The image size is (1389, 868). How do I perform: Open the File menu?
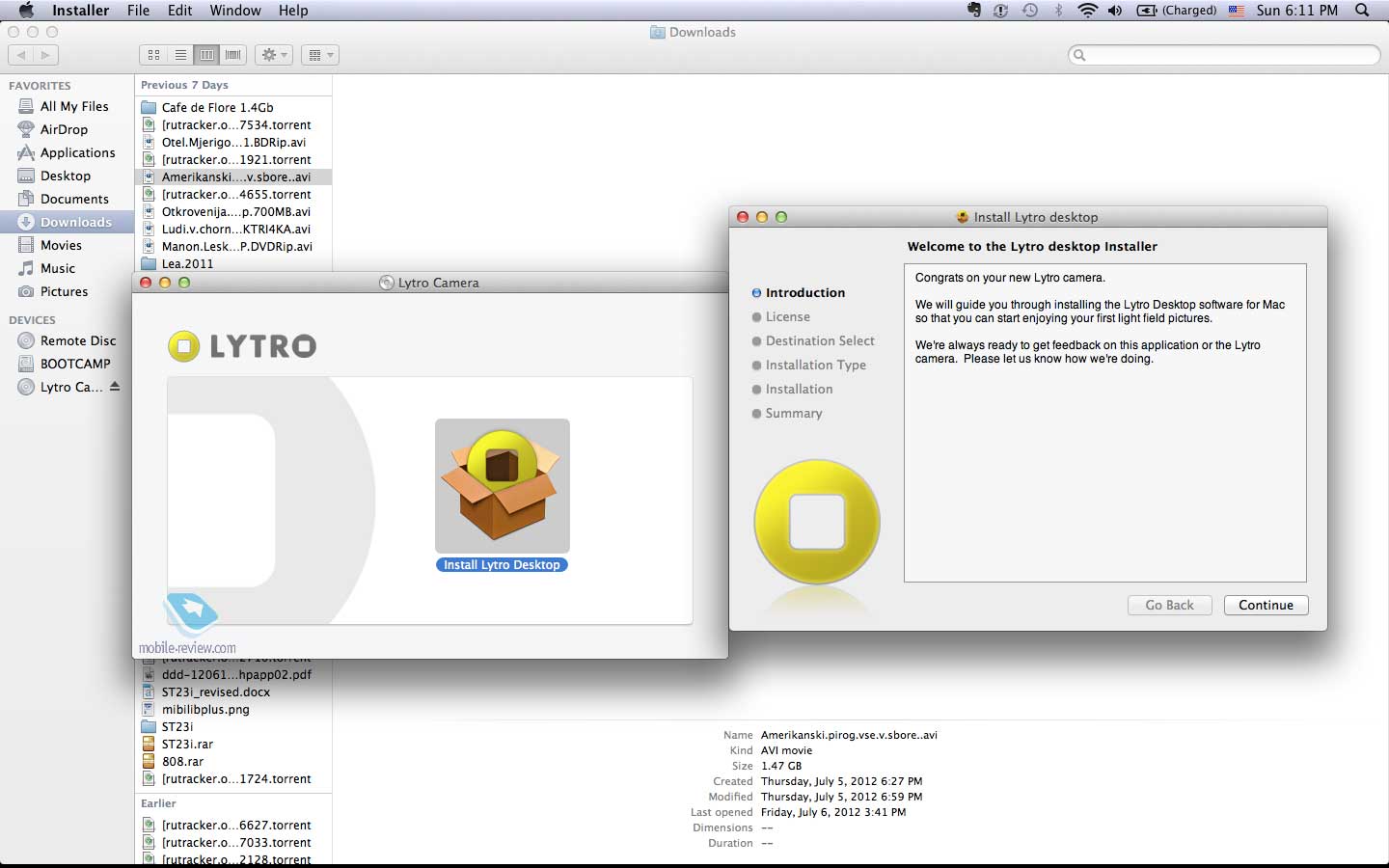tap(138, 11)
